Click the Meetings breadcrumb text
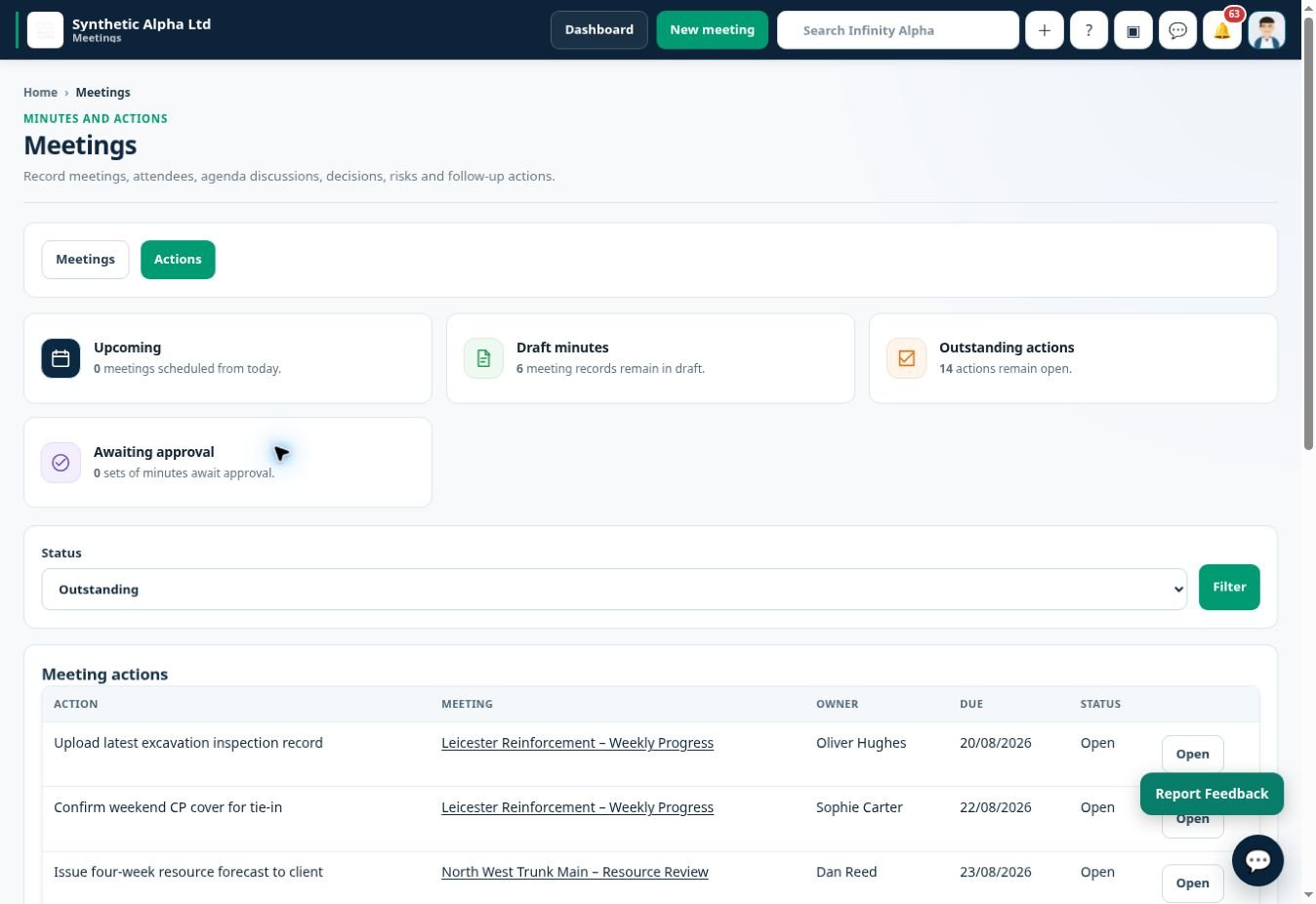1316x904 pixels. [103, 93]
